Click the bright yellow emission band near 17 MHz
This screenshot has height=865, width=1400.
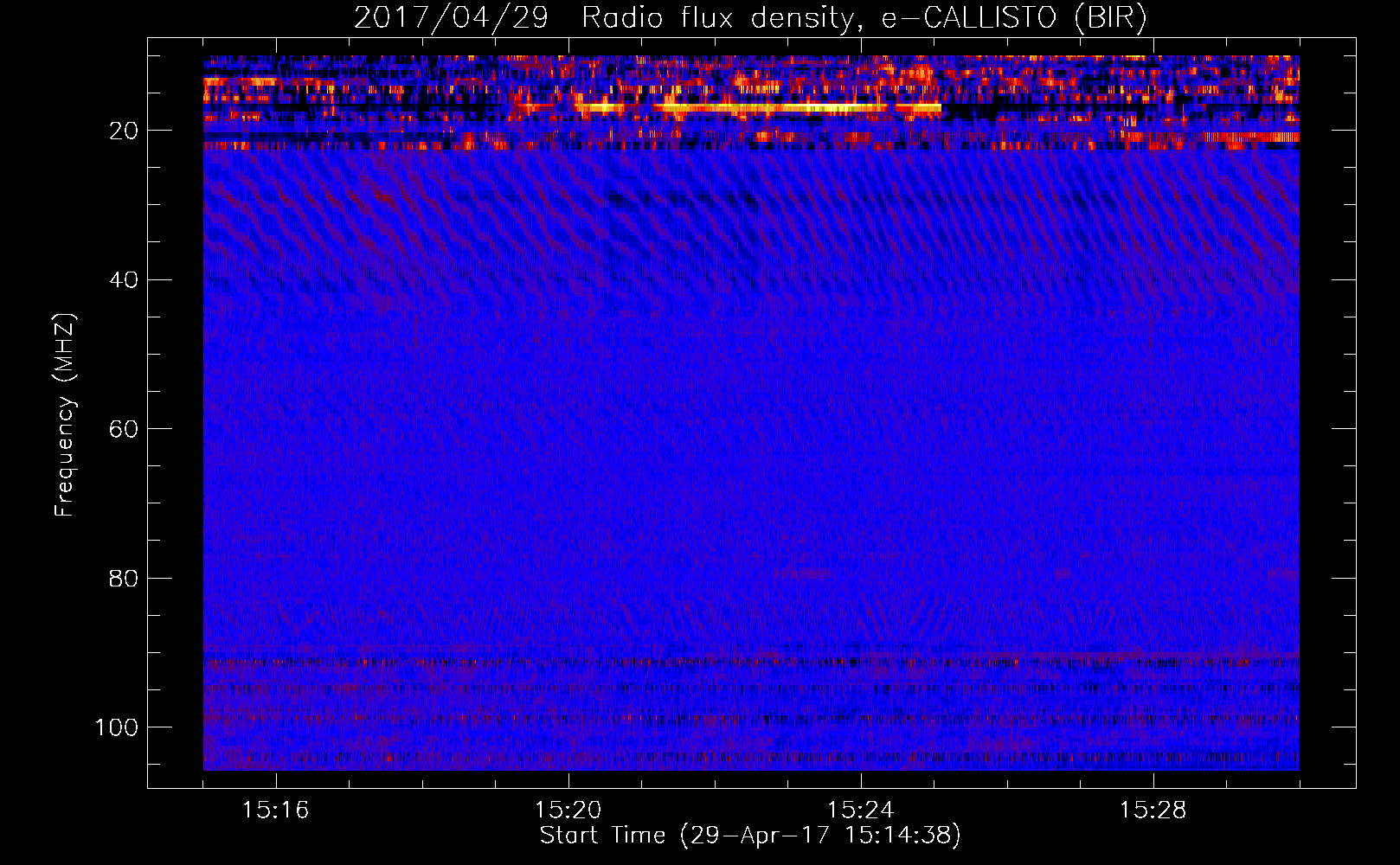(758, 108)
